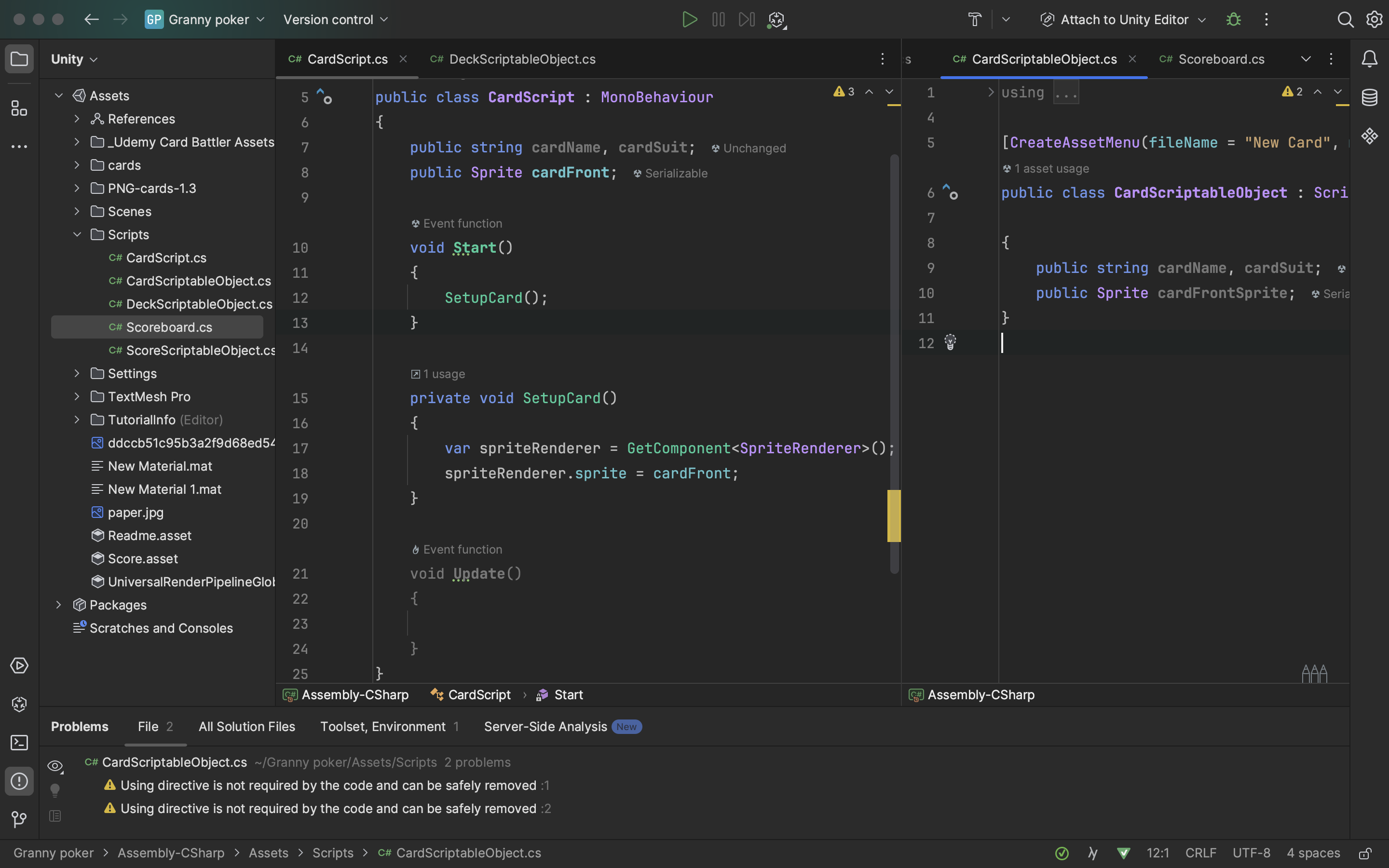1389x868 pixels.
Task: Open the Terminal tool window icon
Action: (x=19, y=742)
